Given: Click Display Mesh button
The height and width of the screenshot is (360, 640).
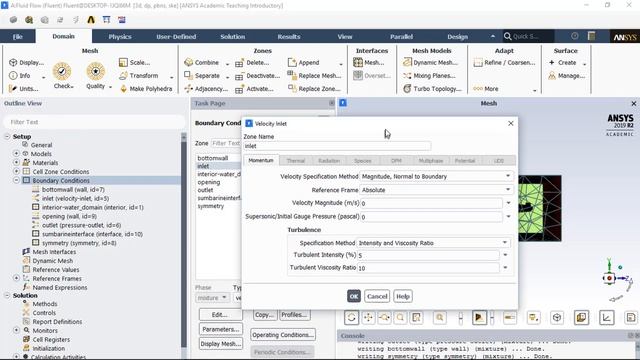Looking at the screenshot, I should tap(221, 344).
